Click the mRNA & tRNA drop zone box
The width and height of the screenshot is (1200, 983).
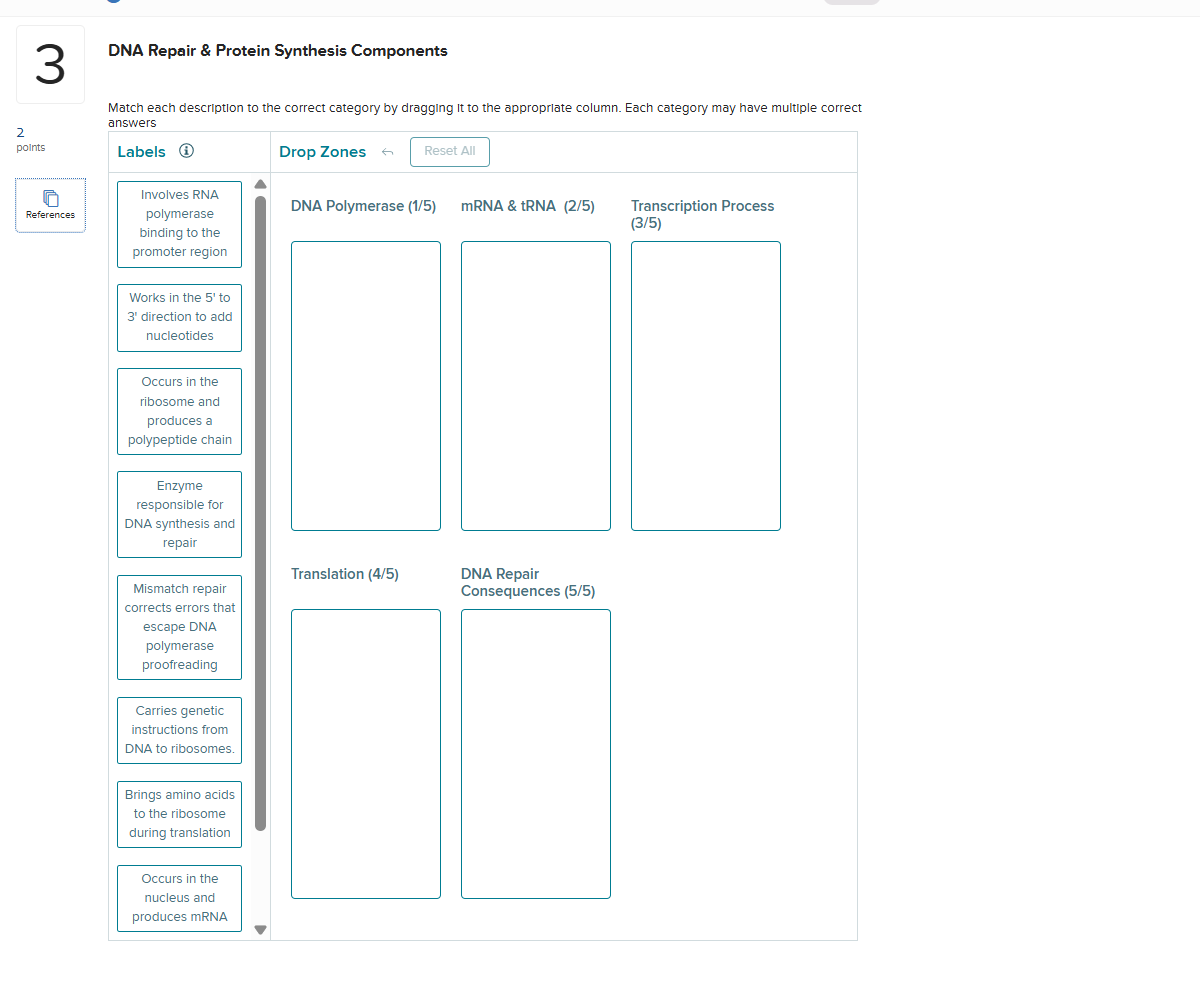click(x=536, y=386)
